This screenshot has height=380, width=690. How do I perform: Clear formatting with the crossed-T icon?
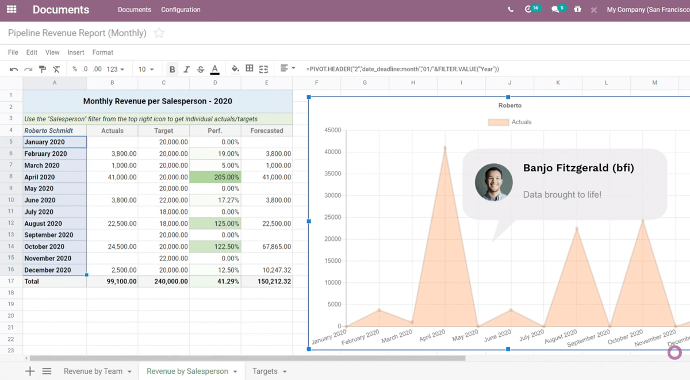pyautogui.click(x=56, y=69)
